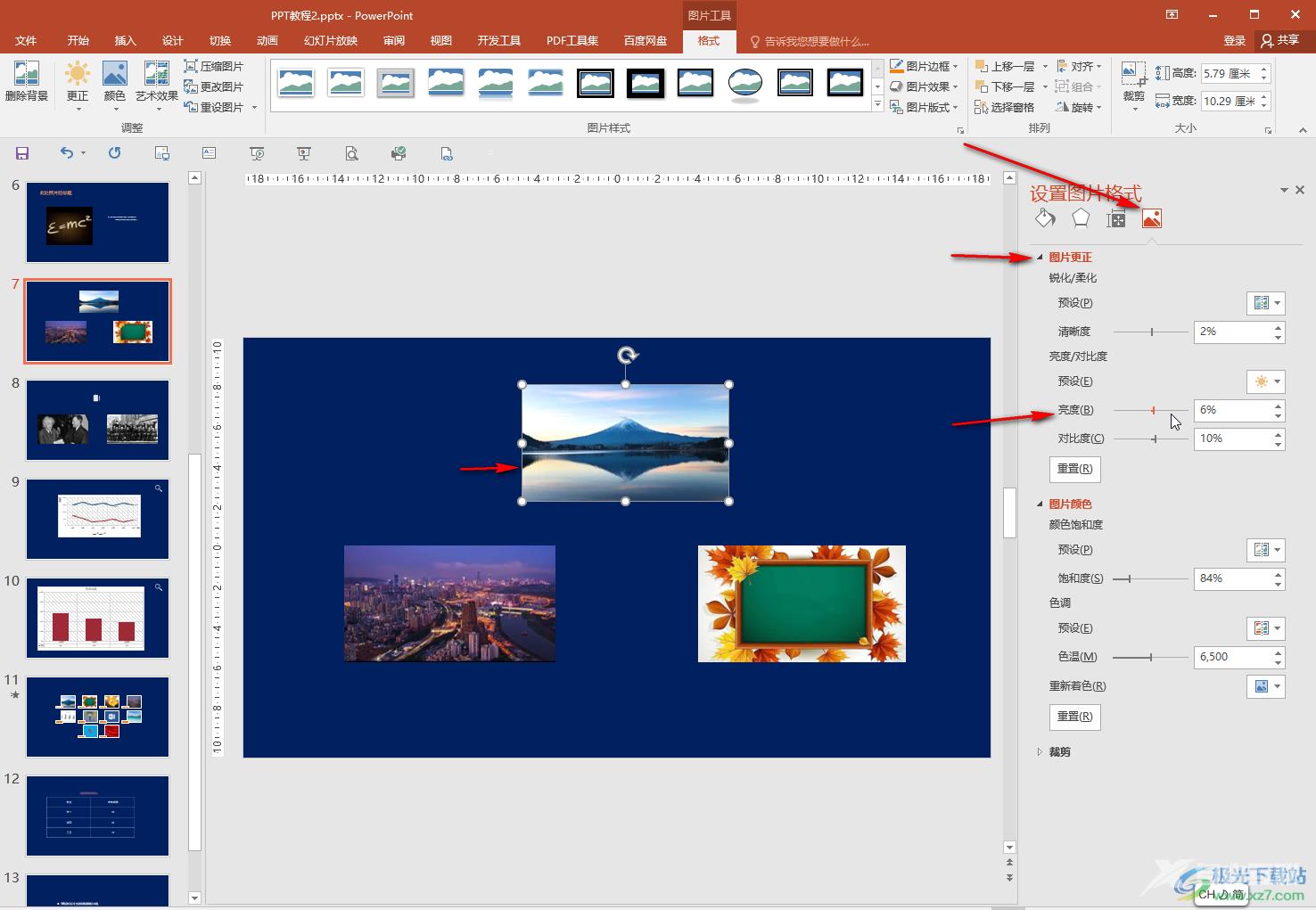1316x910 pixels.
Task: Open the Artistic Effects (艺术效果) tool
Action: [156, 81]
